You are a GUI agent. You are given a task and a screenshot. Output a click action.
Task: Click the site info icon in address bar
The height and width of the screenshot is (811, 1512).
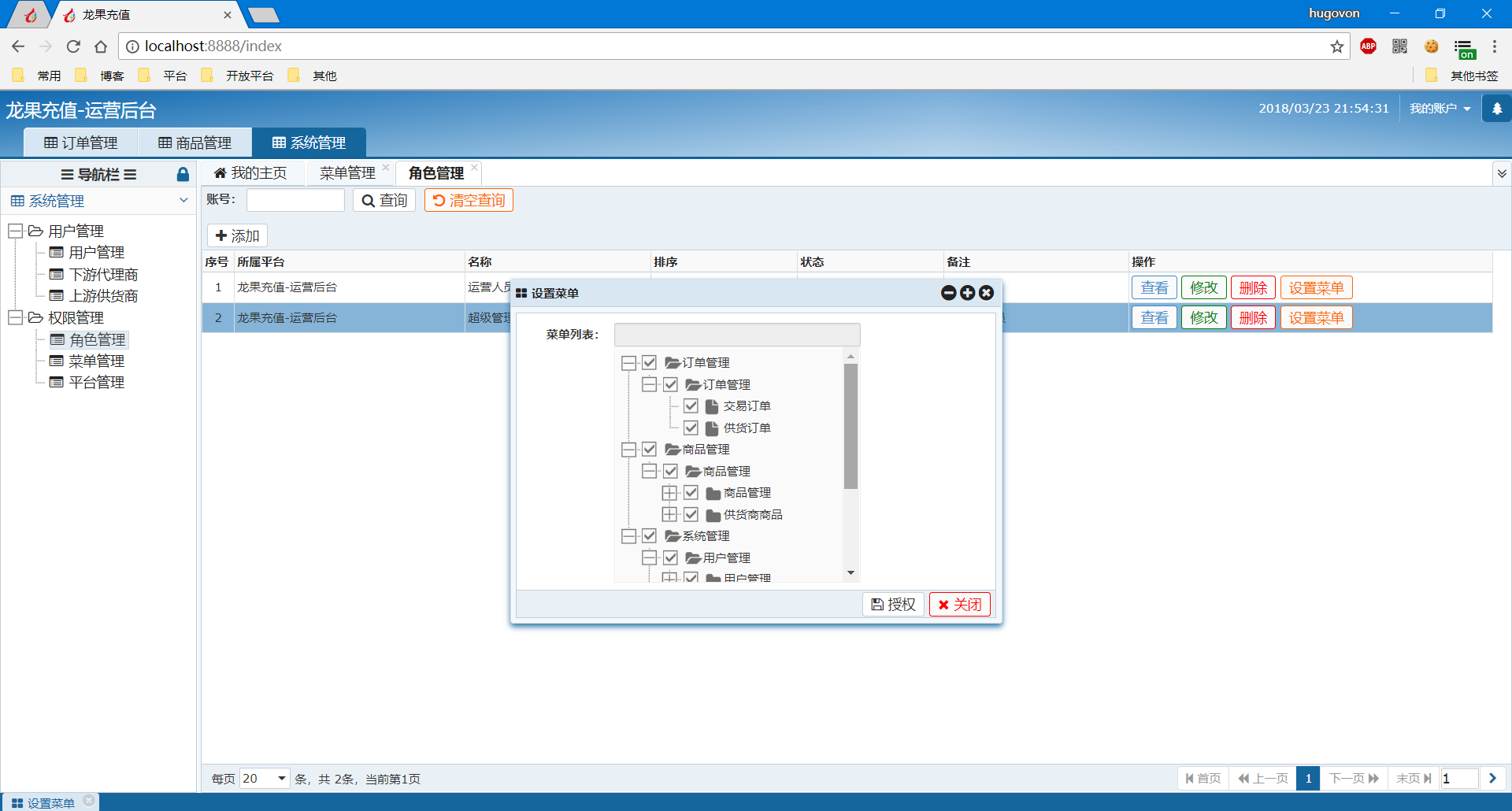132,46
